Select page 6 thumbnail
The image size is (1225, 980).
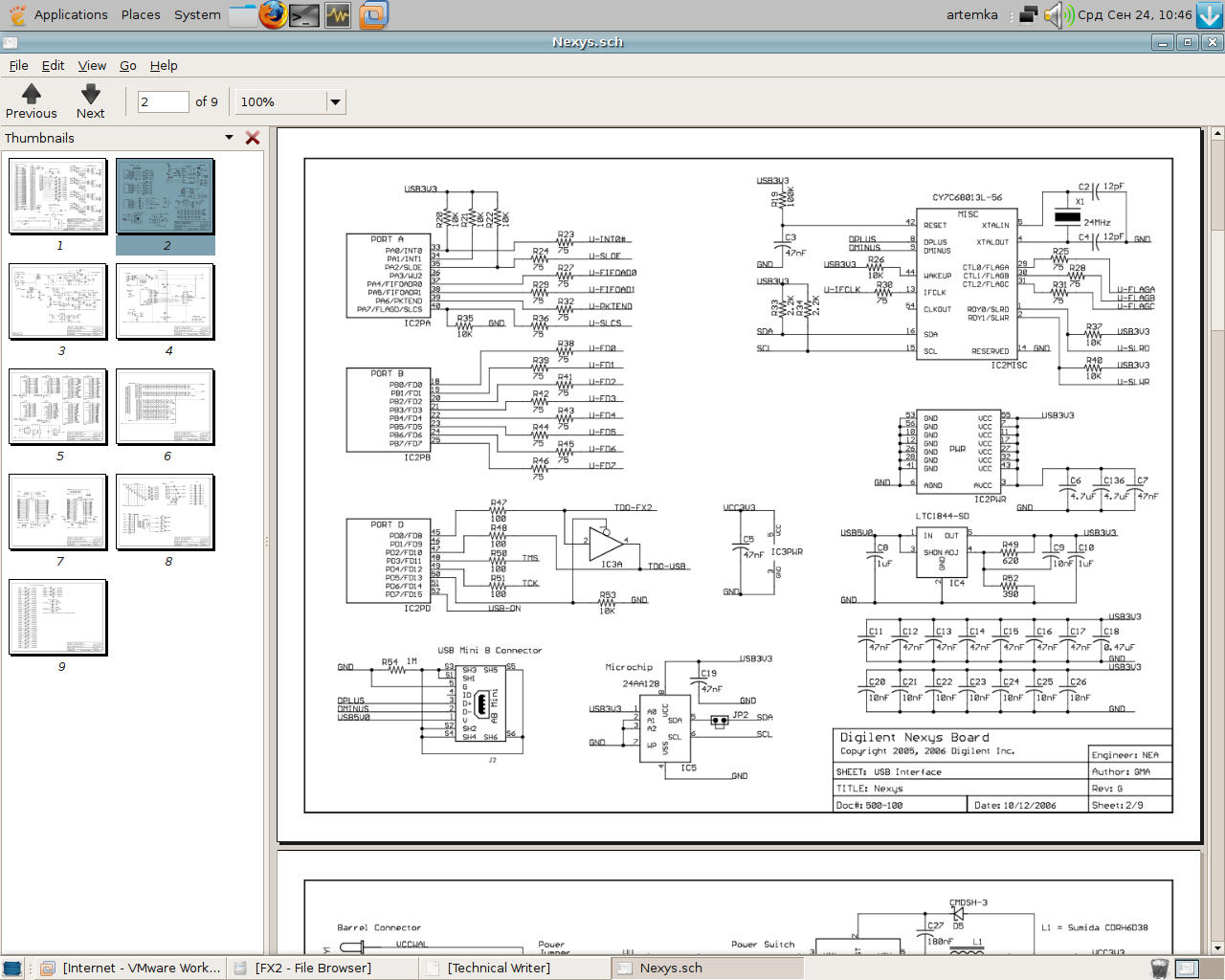click(x=166, y=407)
